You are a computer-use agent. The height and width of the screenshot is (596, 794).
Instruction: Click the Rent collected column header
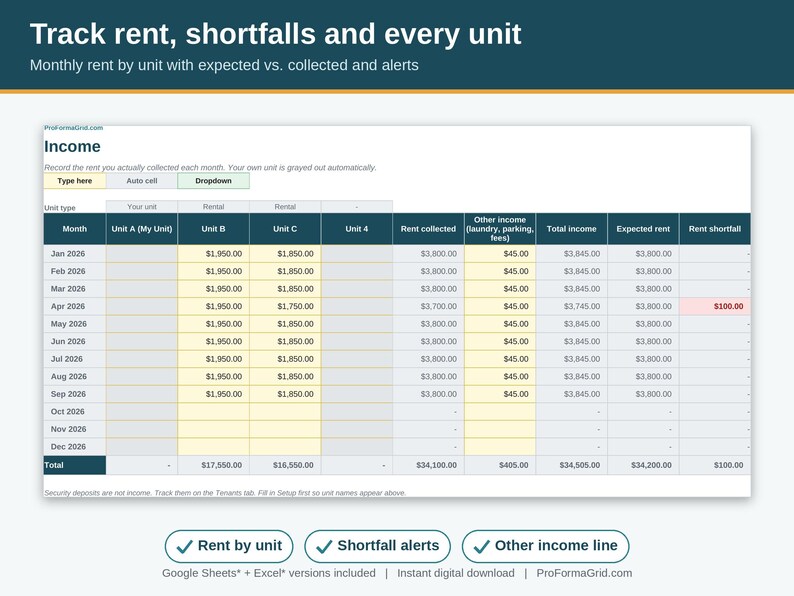tap(428, 229)
